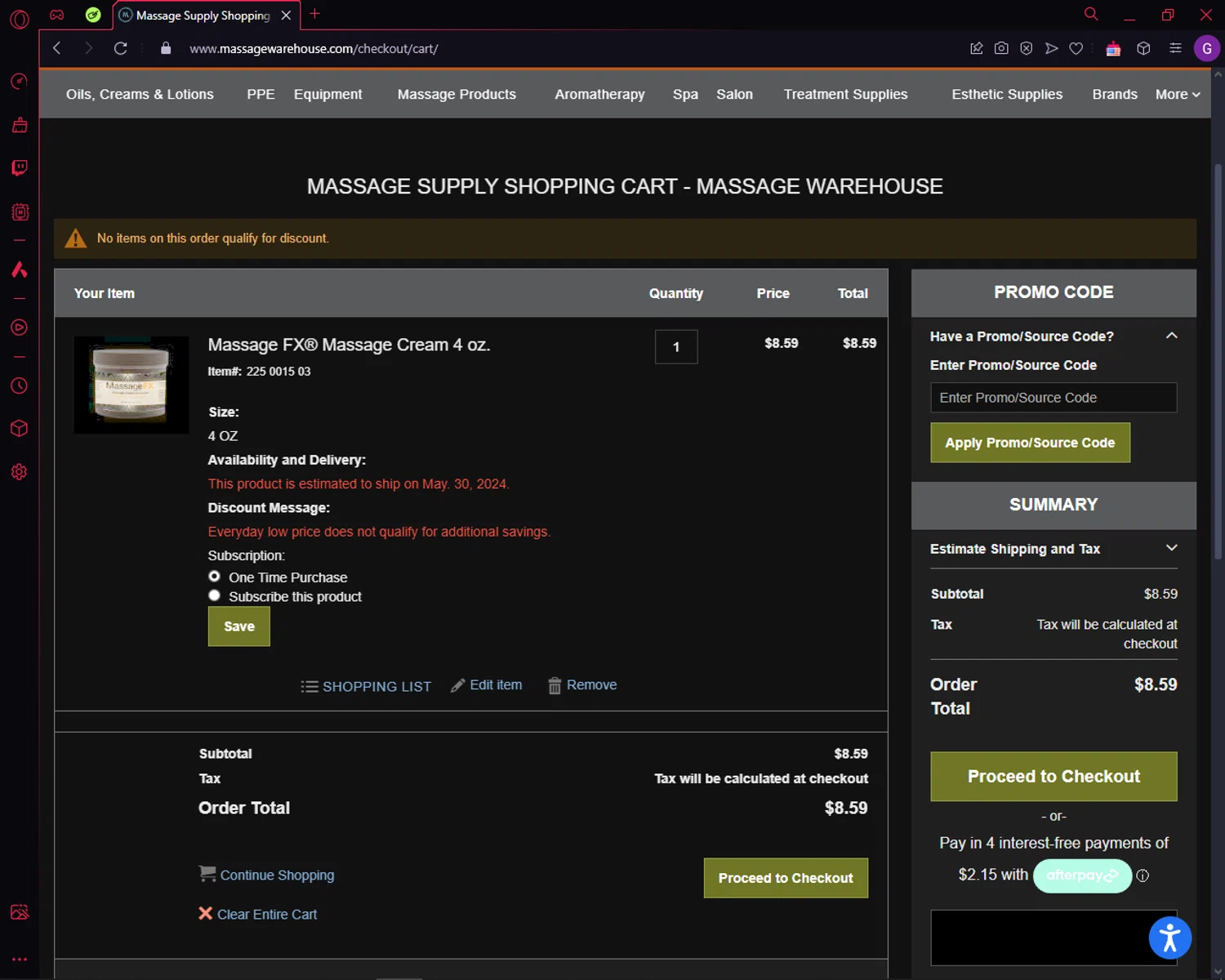
Task: Open the Spa category
Action: [x=685, y=94]
